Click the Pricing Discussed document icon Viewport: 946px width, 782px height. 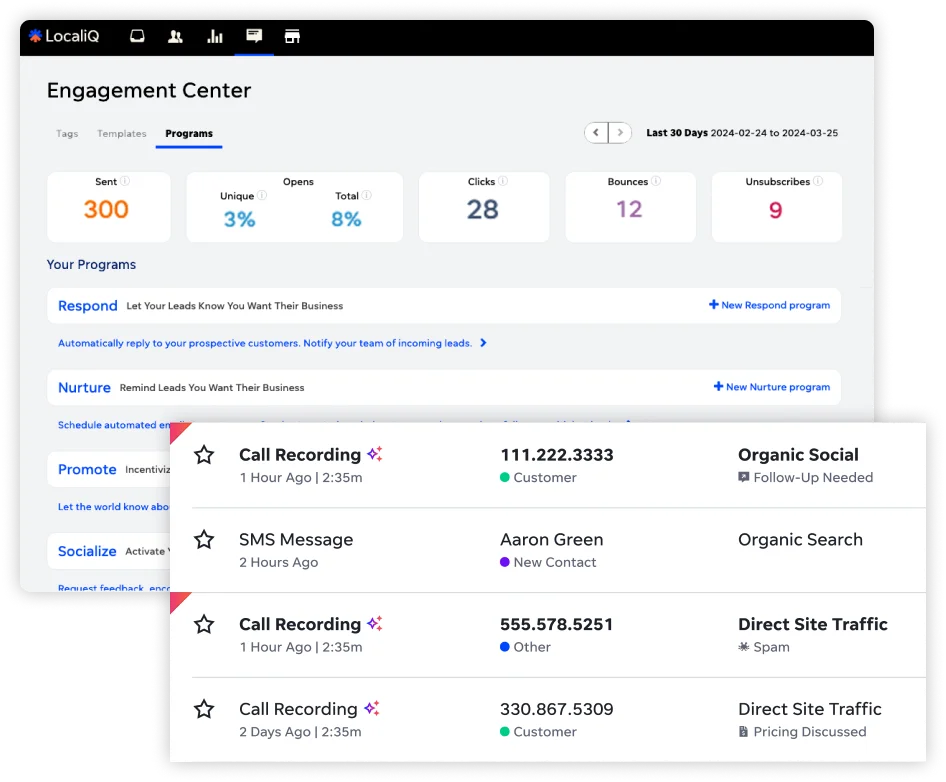[744, 732]
